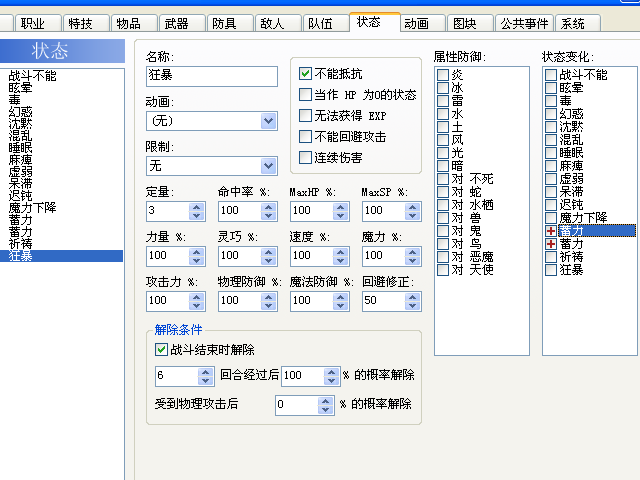Switch to the 职业 tab
The width and height of the screenshot is (640, 480).
(38, 23)
